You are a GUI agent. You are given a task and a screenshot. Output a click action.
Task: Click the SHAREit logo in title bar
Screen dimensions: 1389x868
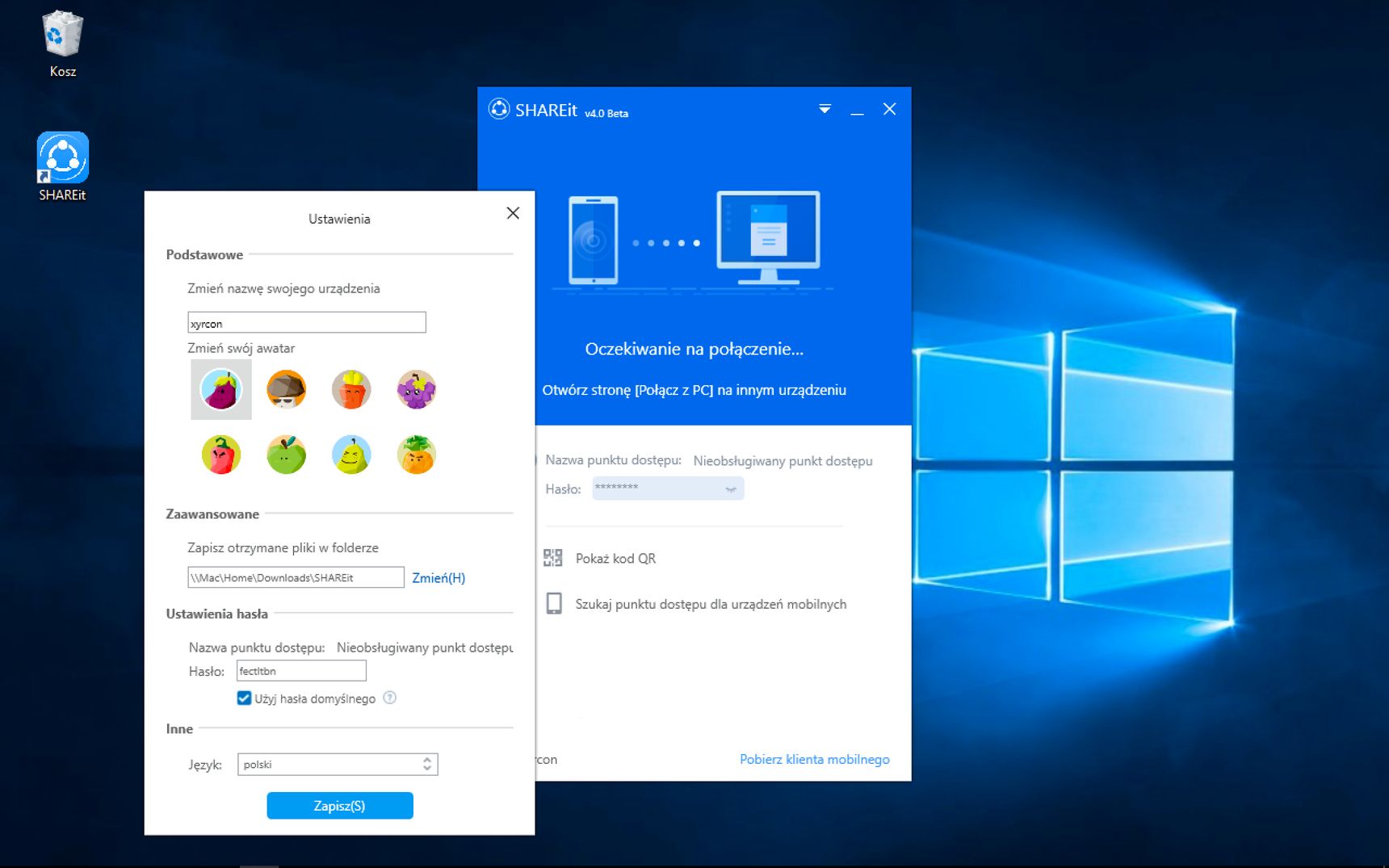coord(499,109)
